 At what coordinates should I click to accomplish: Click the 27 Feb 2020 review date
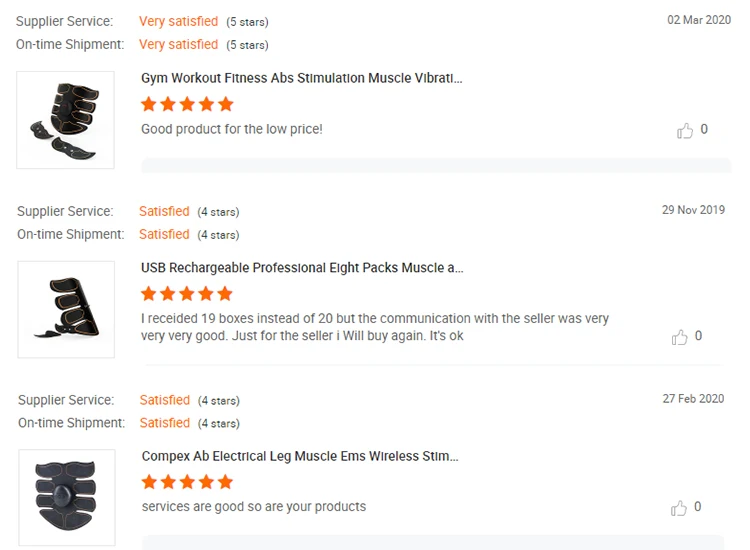coord(693,399)
